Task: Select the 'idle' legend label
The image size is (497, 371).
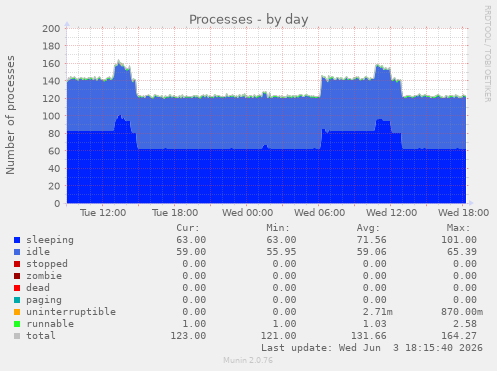Action: (38, 252)
